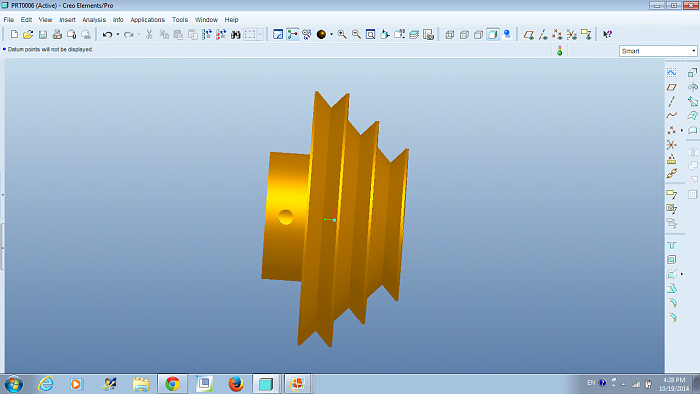Select the Refit view icon
Viewport: 700px width, 394px height.
coord(371,34)
